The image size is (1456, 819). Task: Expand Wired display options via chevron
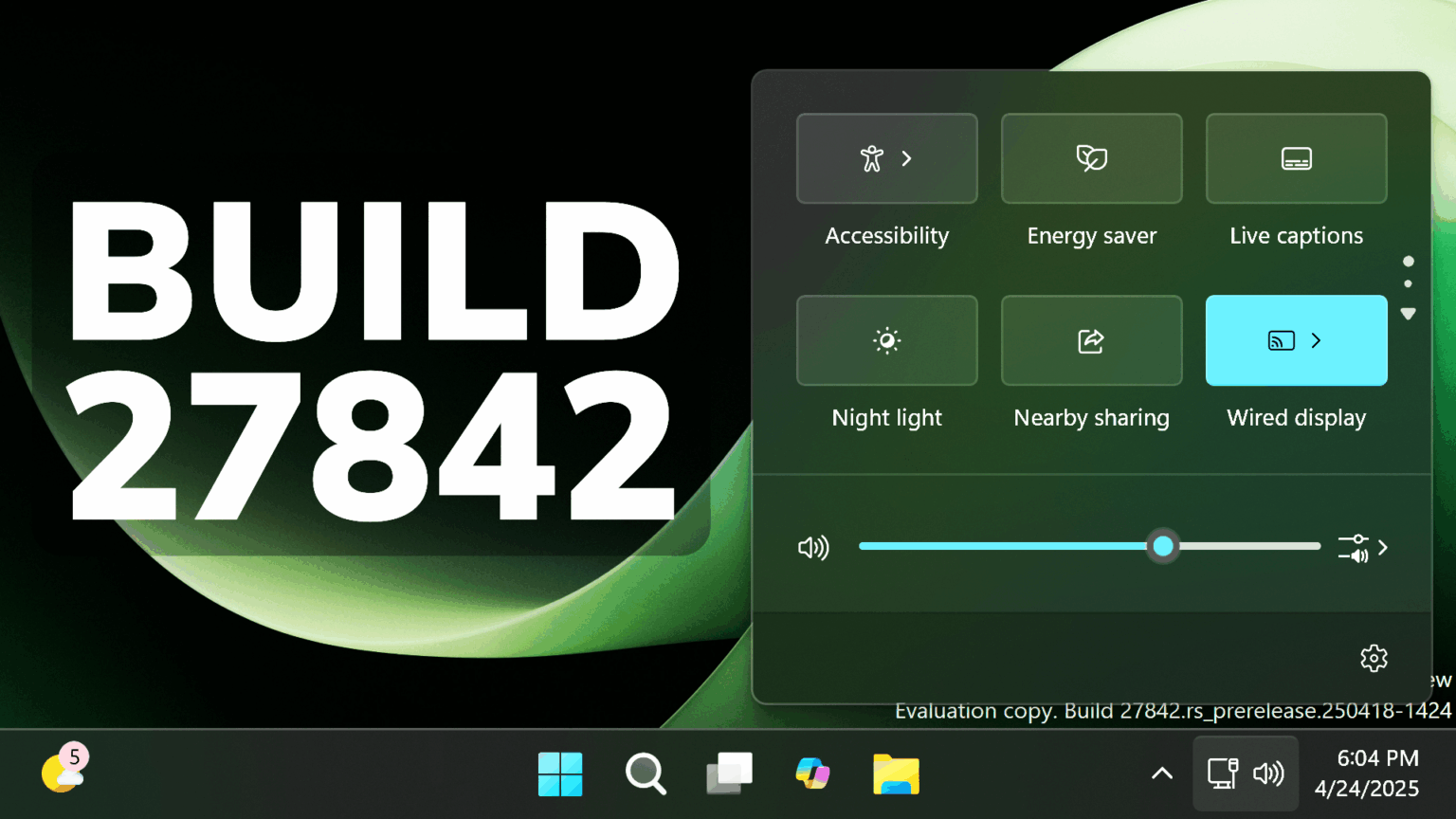(x=1317, y=340)
